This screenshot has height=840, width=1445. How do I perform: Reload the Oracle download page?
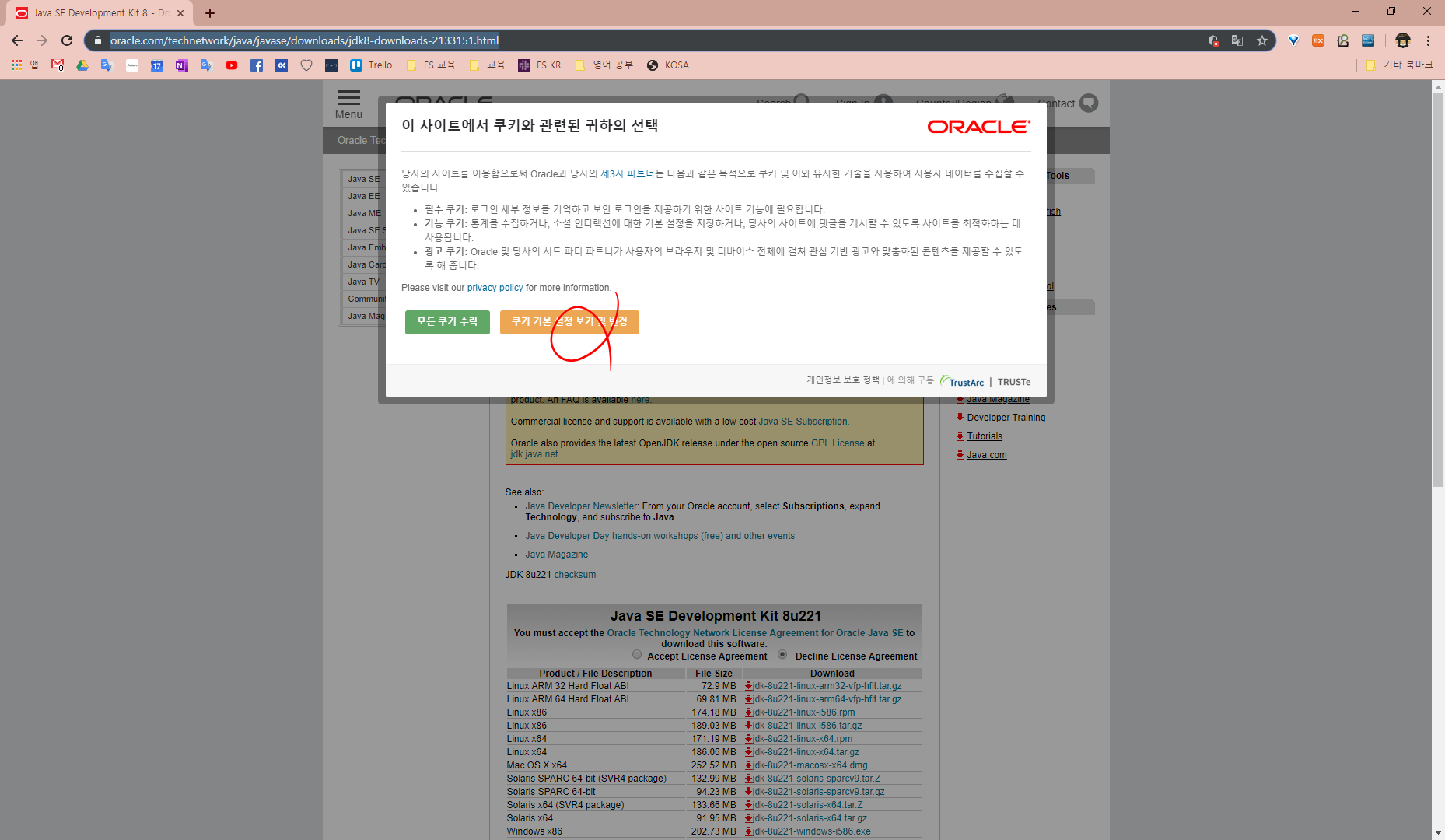coord(67,40)
